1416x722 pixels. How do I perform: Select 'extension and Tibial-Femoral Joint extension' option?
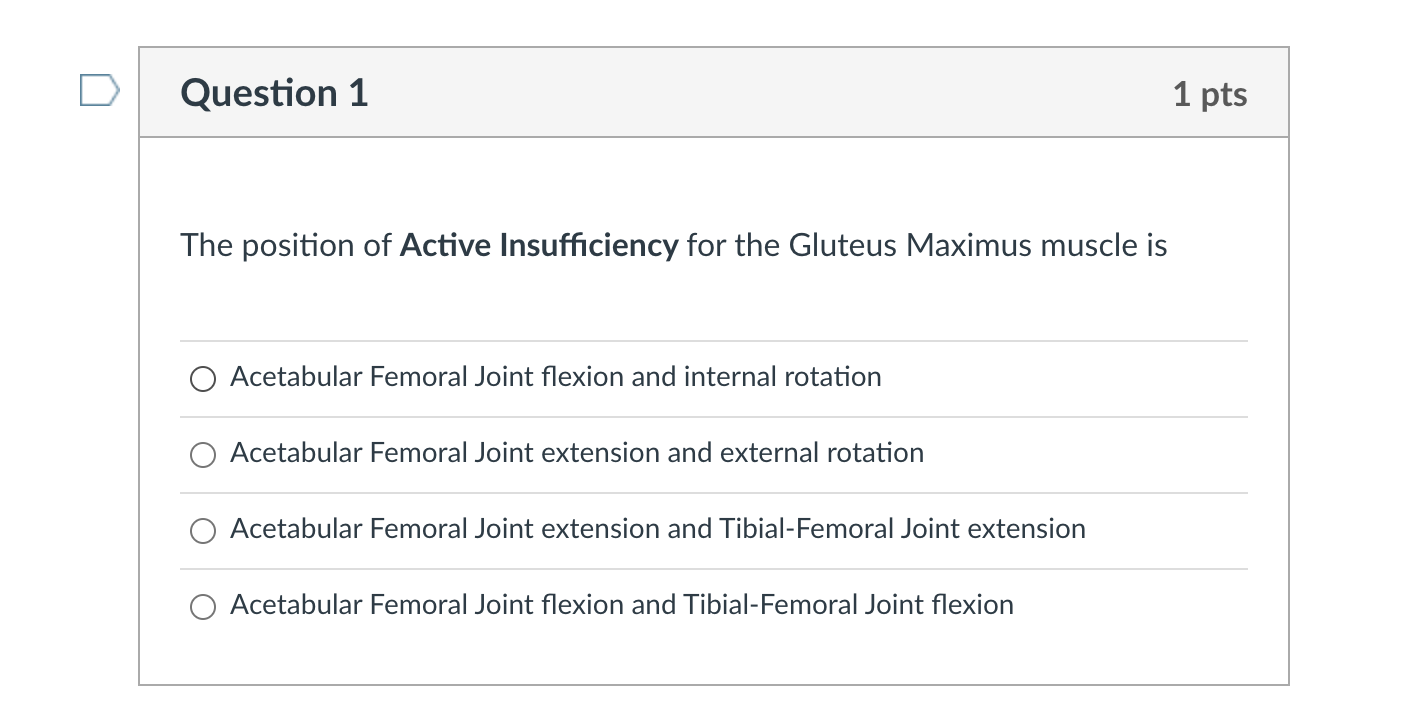point(657,530)
